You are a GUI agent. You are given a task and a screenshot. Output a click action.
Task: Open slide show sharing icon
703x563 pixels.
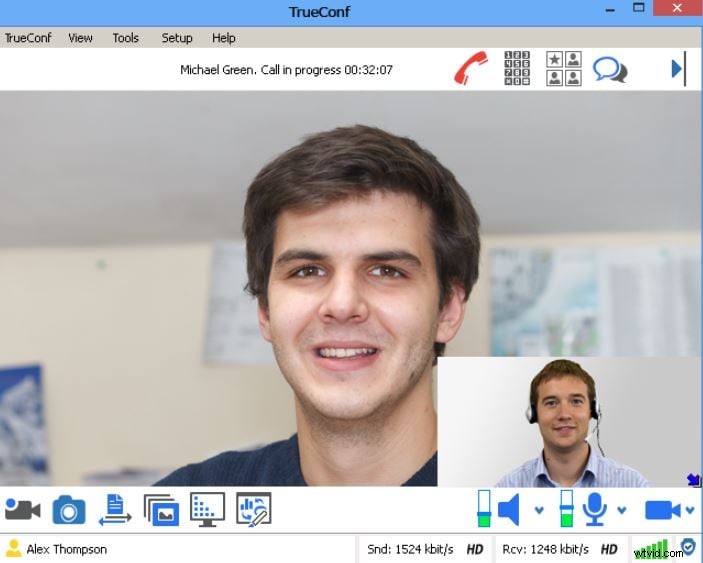[x=161, y=510]
